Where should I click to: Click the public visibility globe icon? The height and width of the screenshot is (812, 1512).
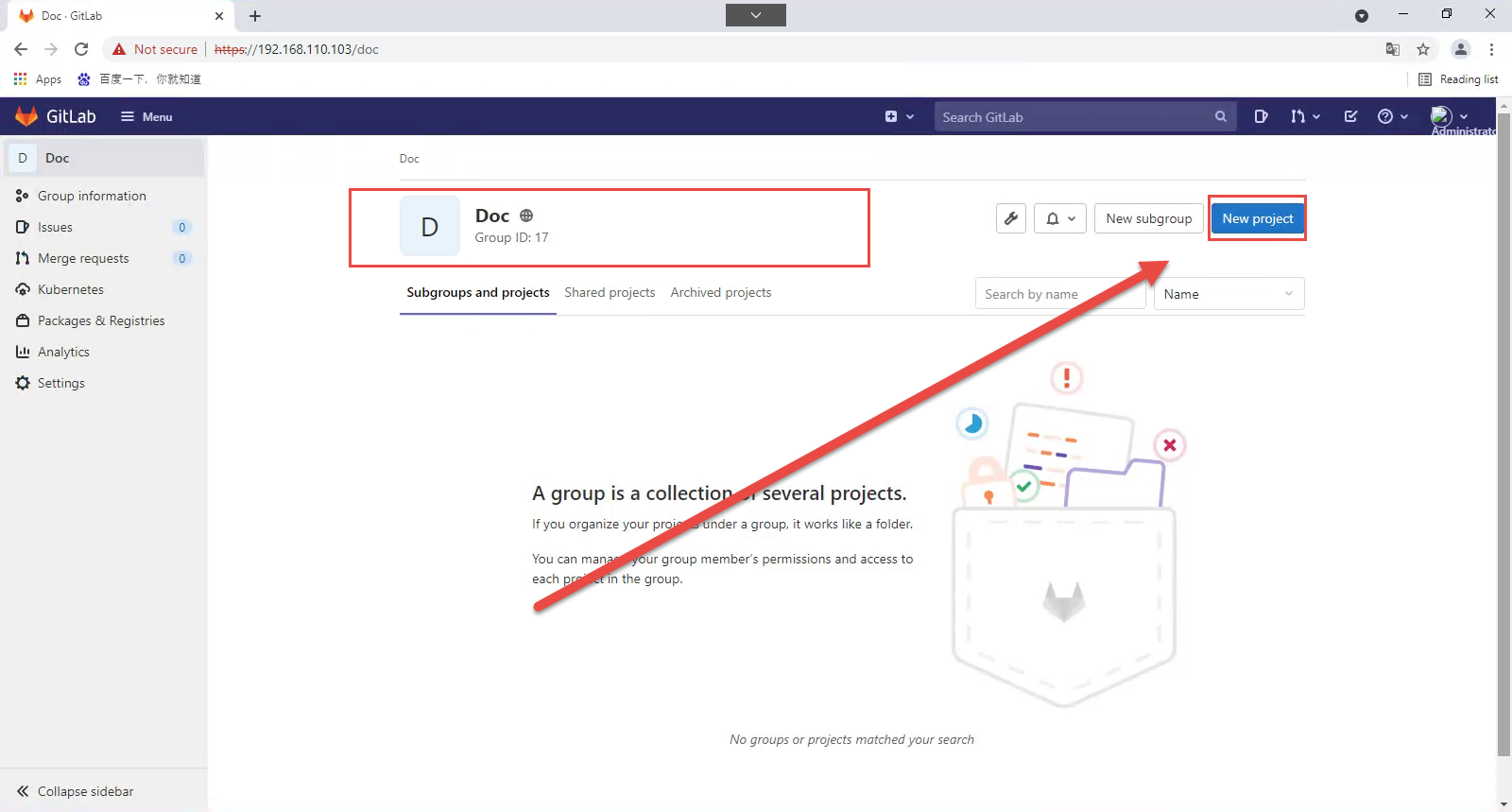tap(526, 216)
